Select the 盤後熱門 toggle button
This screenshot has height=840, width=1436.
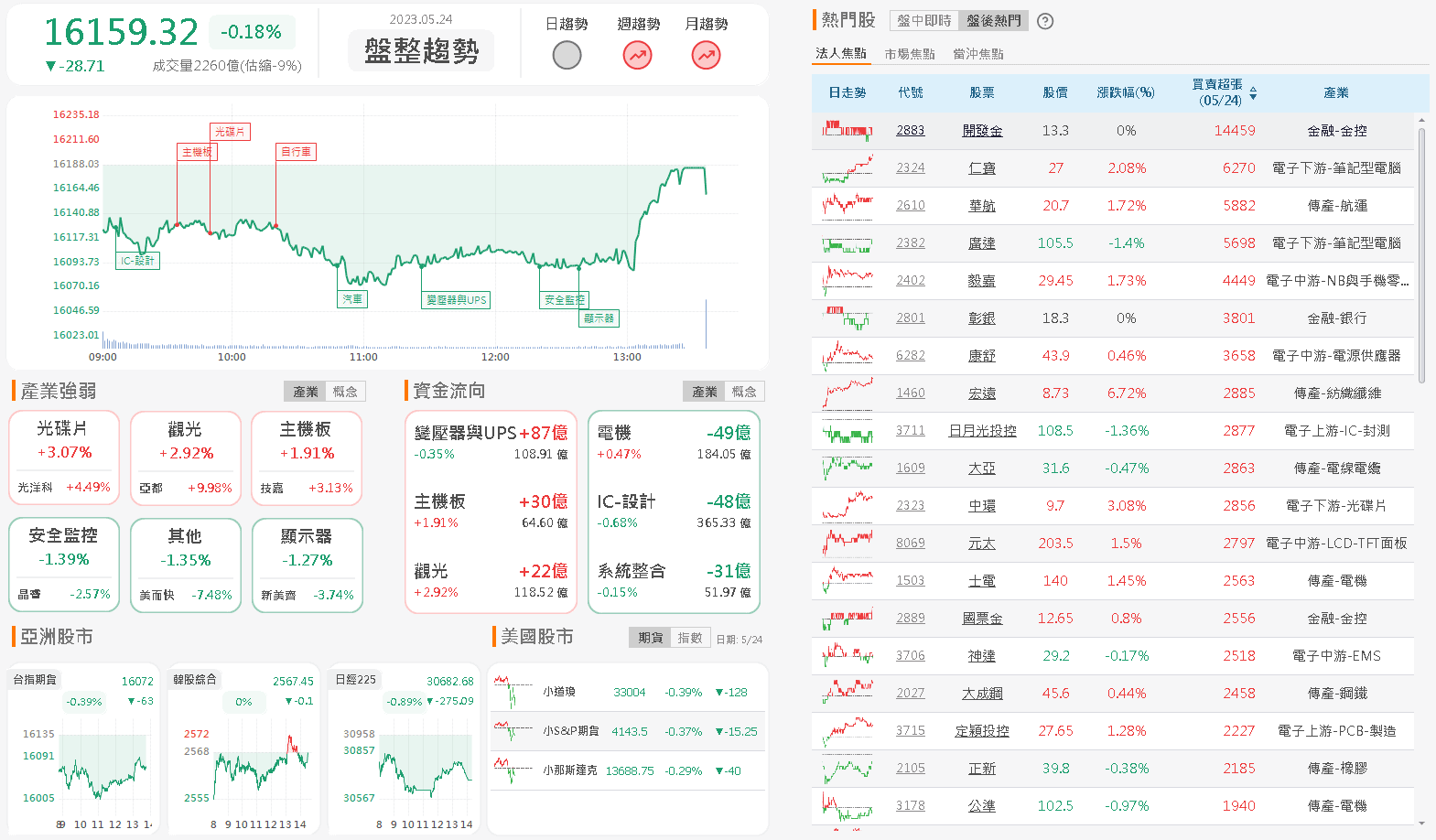[993, 21]
